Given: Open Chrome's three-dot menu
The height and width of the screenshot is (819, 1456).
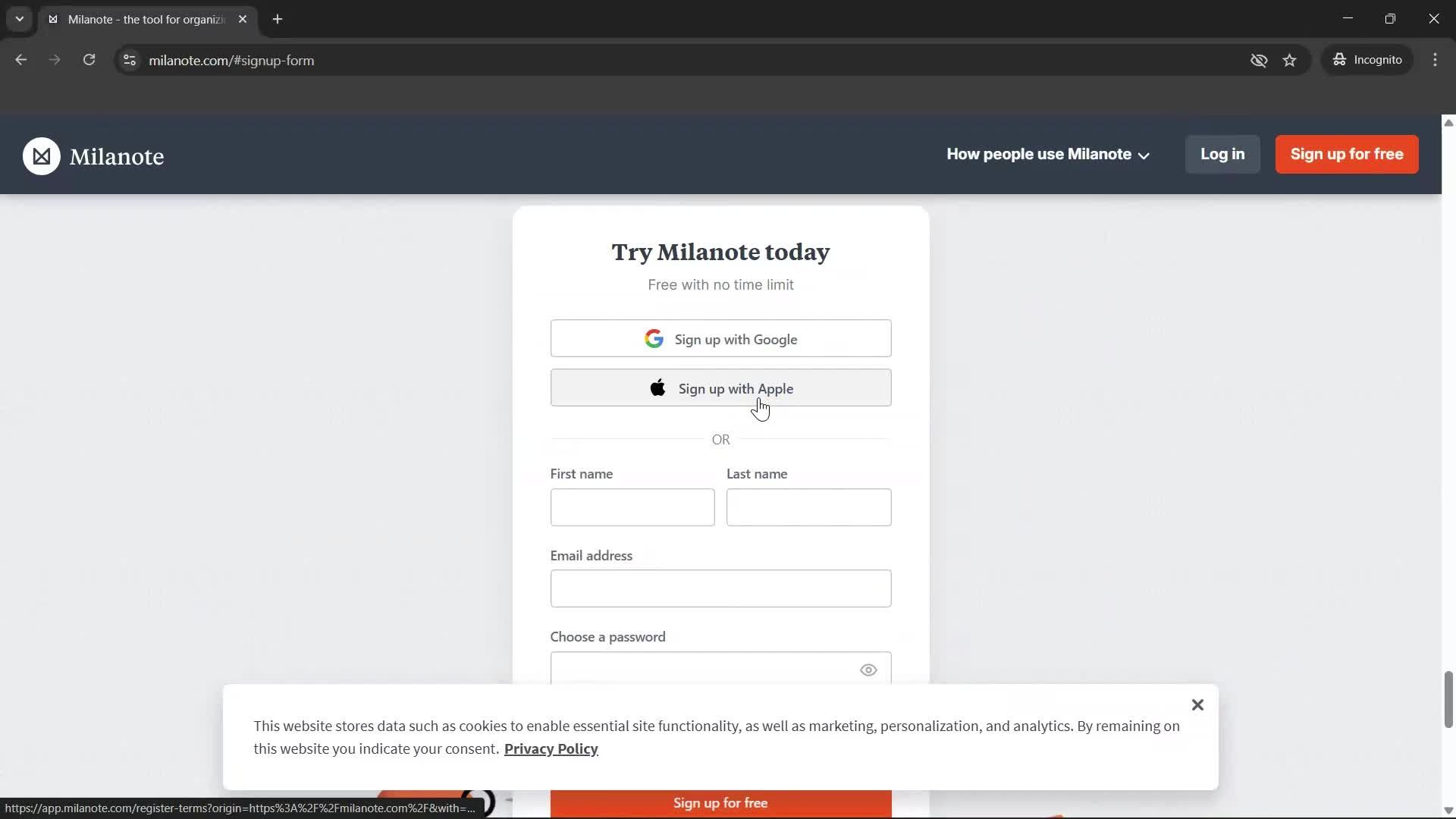Looking at the screenshot, I should pyautogui.click(x=1436, y=60).
